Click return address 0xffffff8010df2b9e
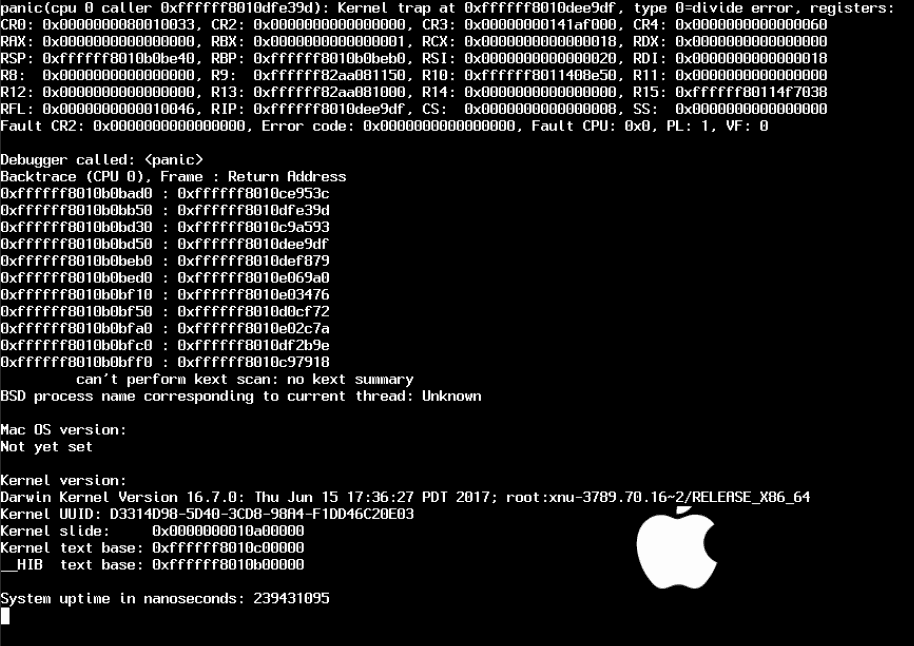The image size is (914, 646). [x=254, y=346]
